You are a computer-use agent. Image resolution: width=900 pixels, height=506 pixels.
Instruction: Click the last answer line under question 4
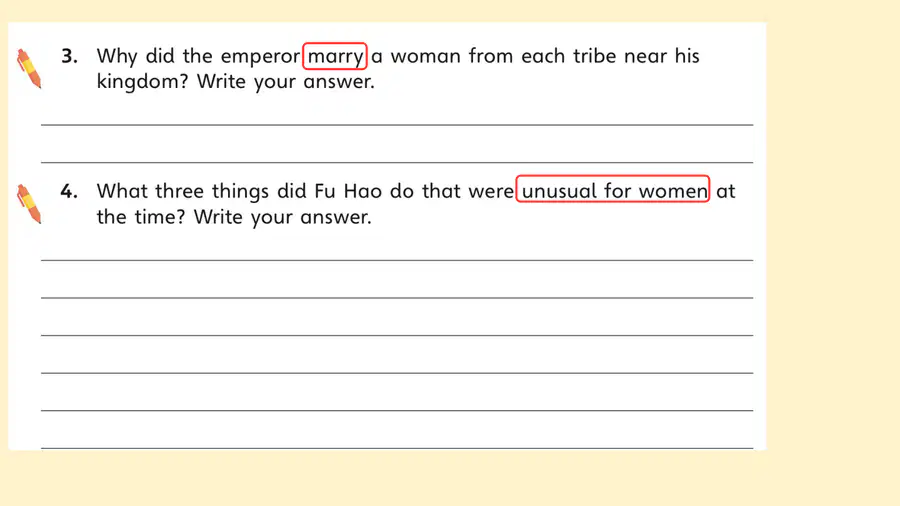point(397,448)
